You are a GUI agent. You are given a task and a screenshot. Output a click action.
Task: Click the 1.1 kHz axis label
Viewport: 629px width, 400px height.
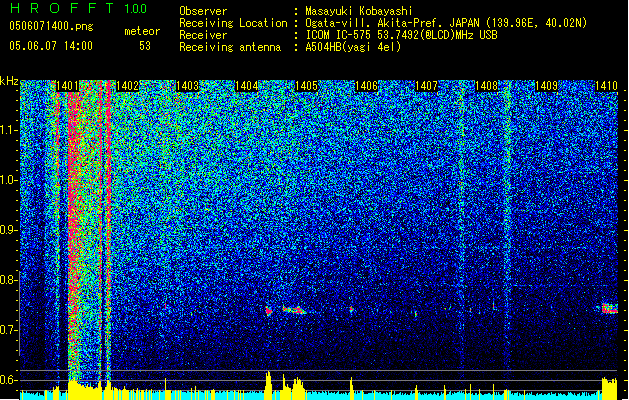point(9,130)
